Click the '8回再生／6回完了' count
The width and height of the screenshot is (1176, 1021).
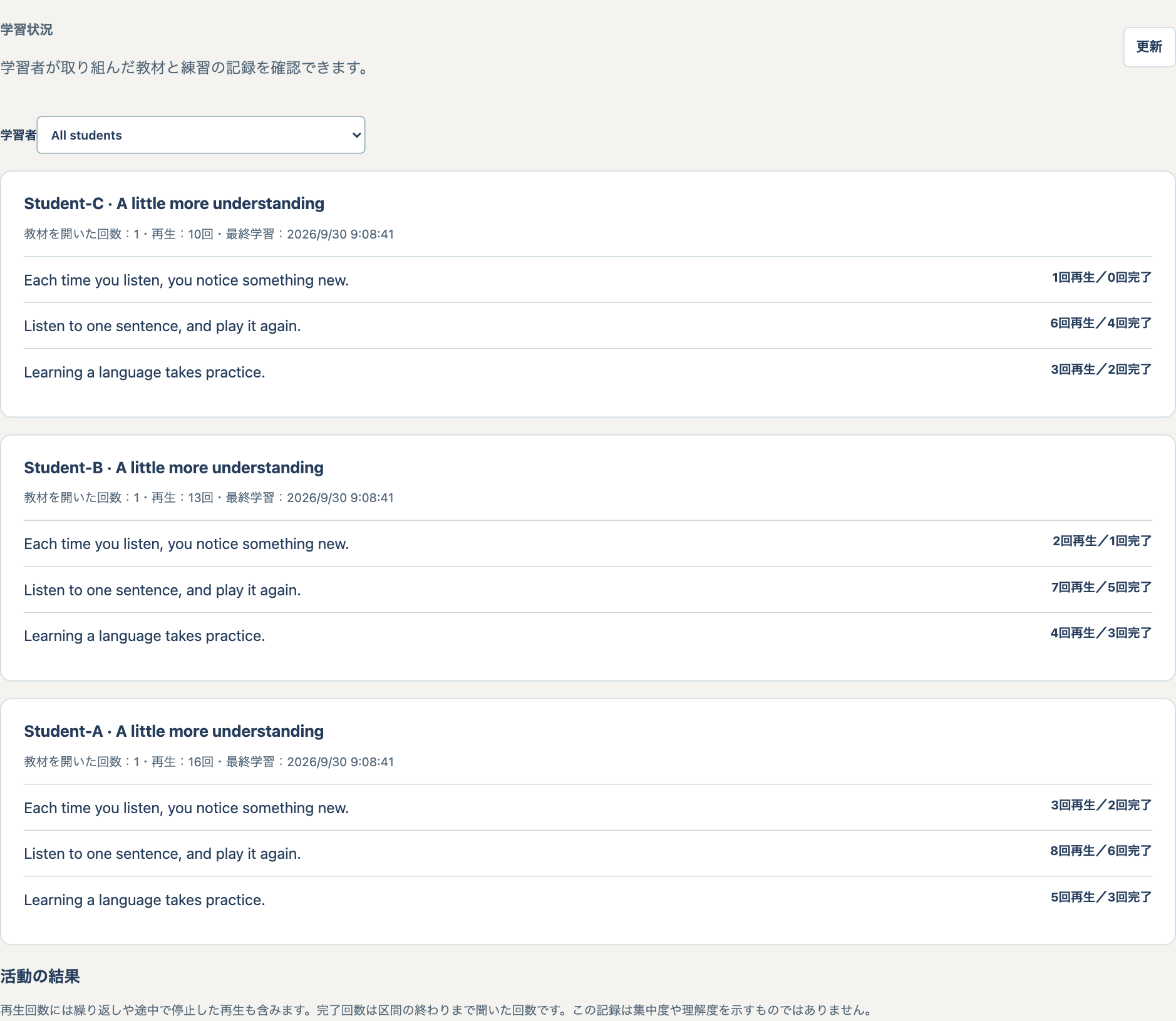(1101, 851)
